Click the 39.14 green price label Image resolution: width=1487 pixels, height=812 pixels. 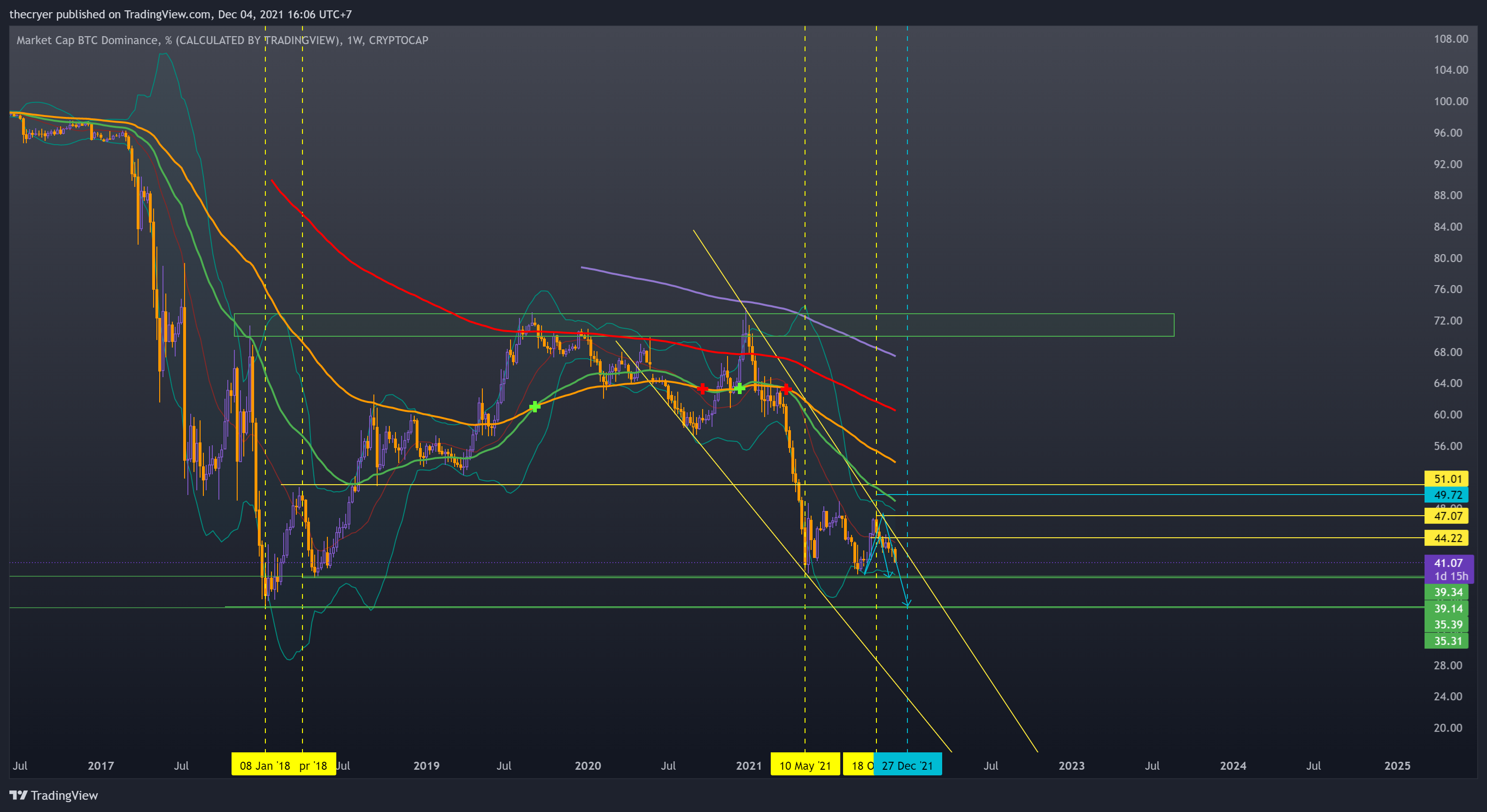pos(1447,608)
